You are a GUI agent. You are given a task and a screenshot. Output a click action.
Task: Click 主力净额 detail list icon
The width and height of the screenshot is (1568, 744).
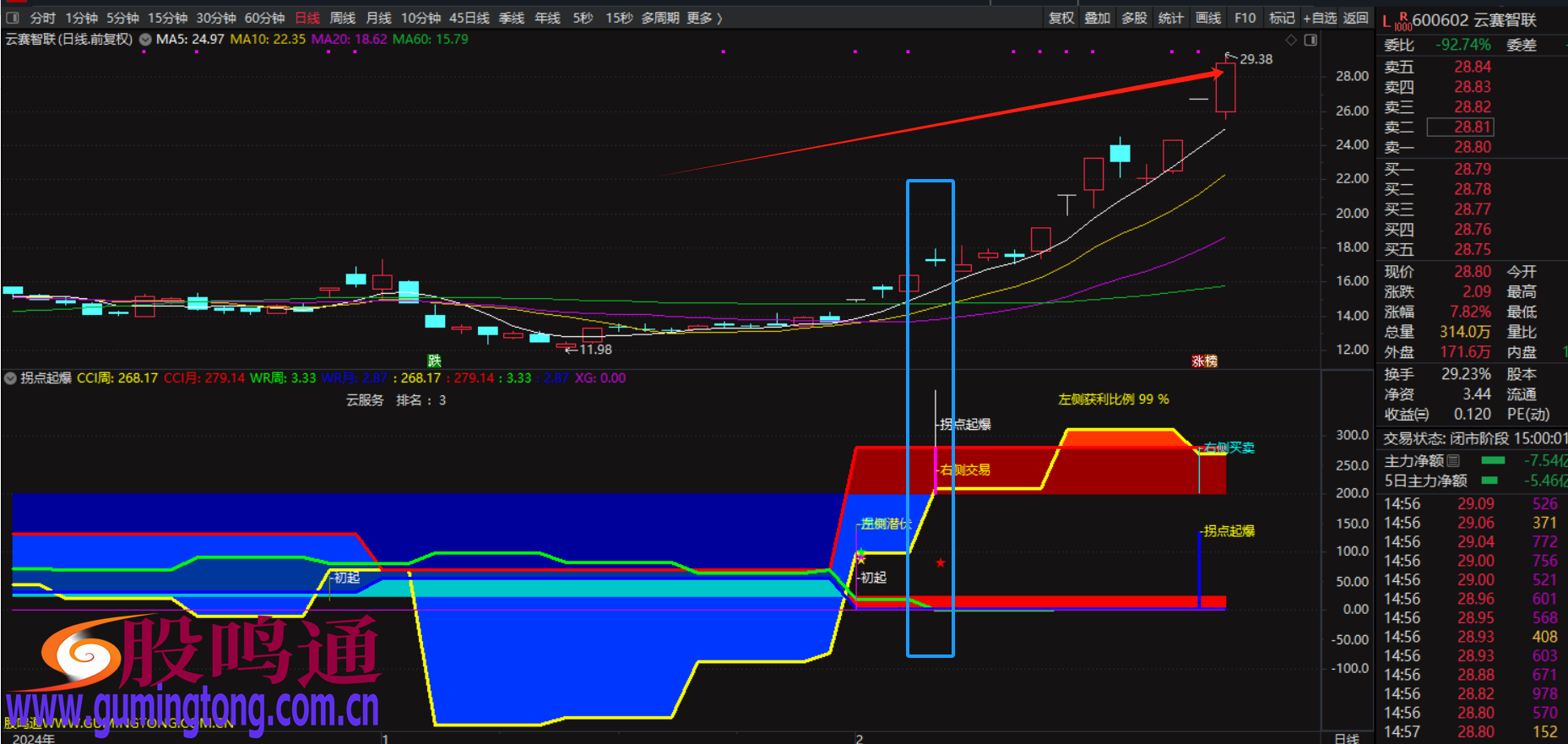pyautogui.click(x=1453, y=460)
